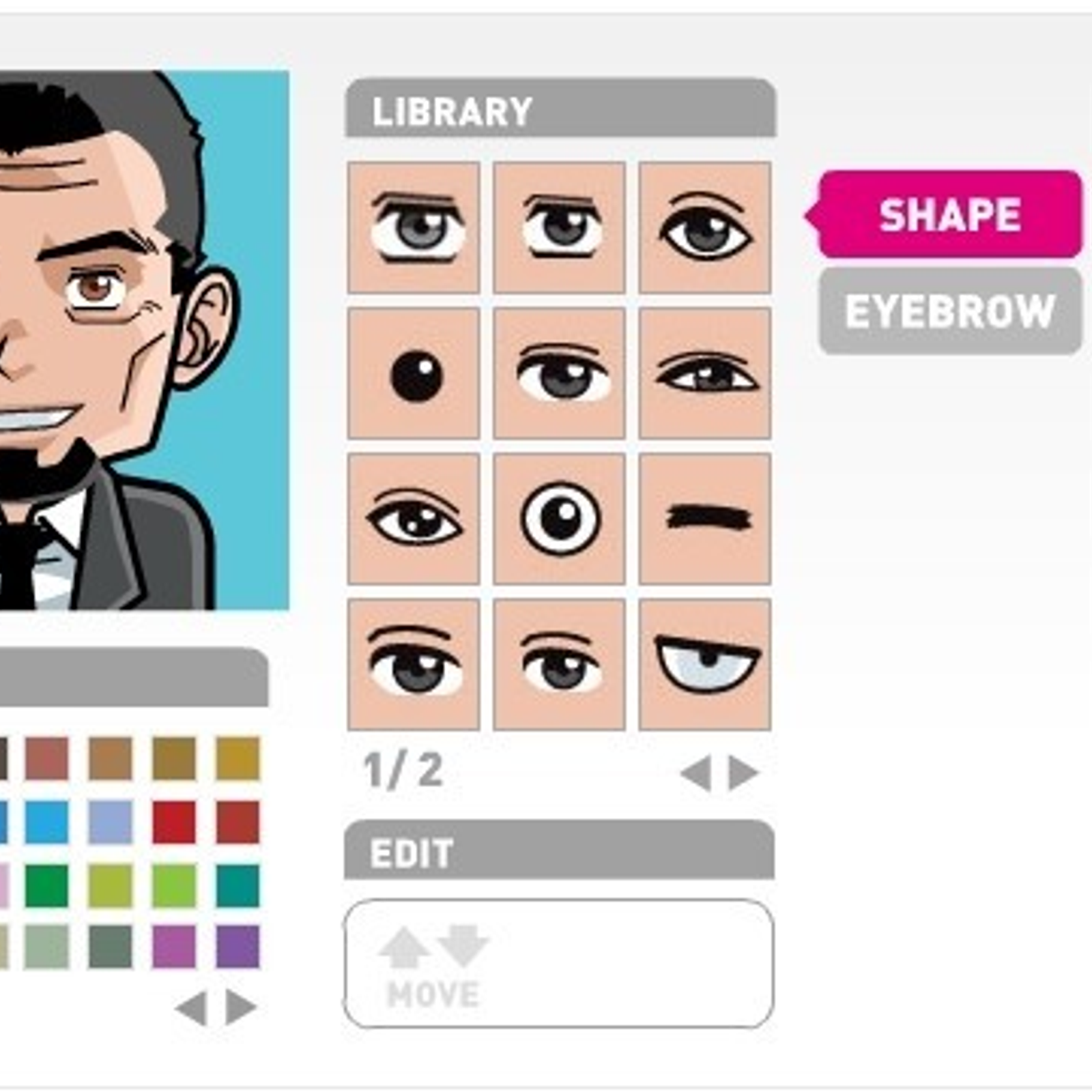Viewport: 1092px width, 1092px height.
Task: Pick the narrow squinting eye shape
Action: tap(705, 373)
